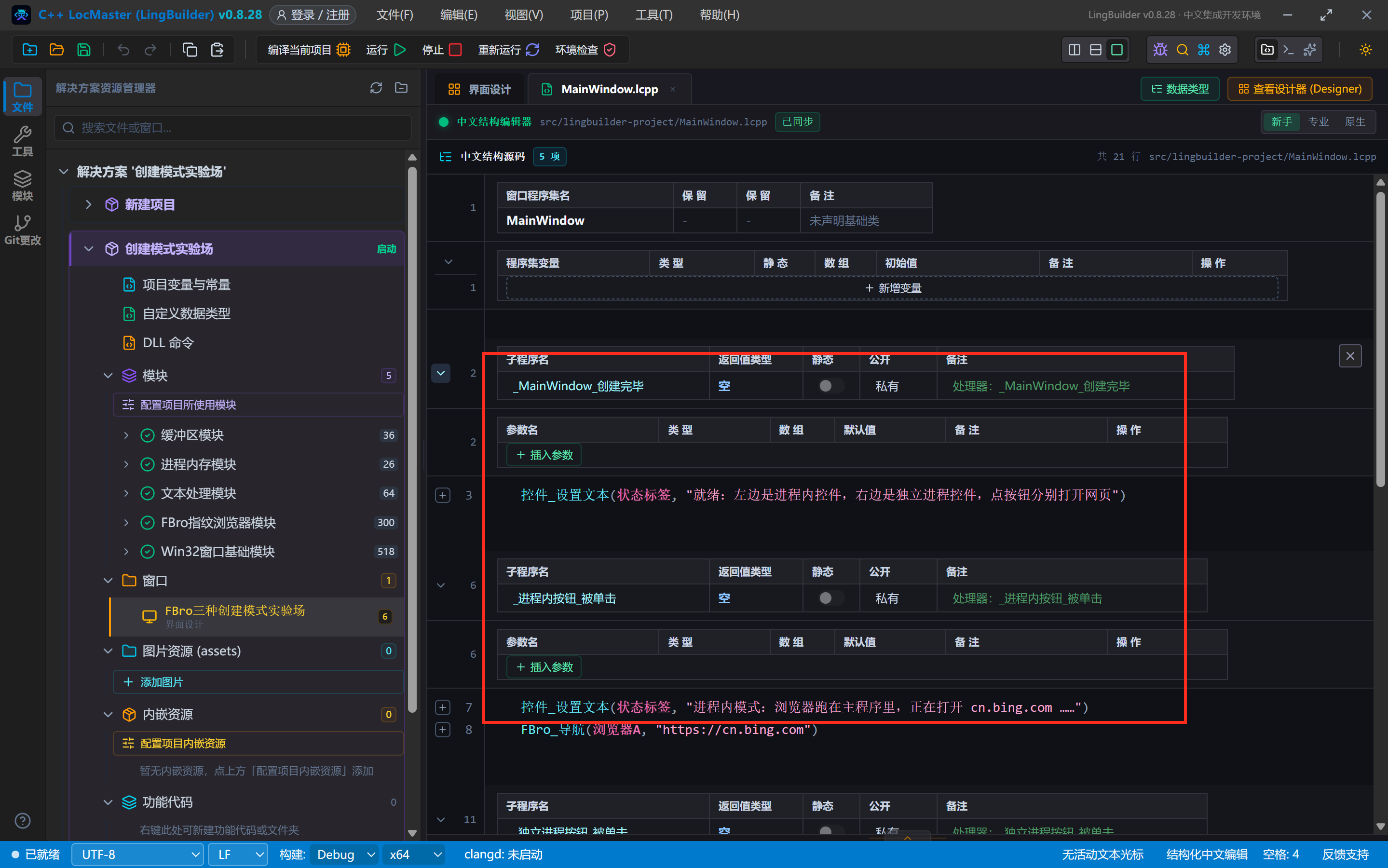Open the x64 platform dropdown

click(x=414, y=854)
